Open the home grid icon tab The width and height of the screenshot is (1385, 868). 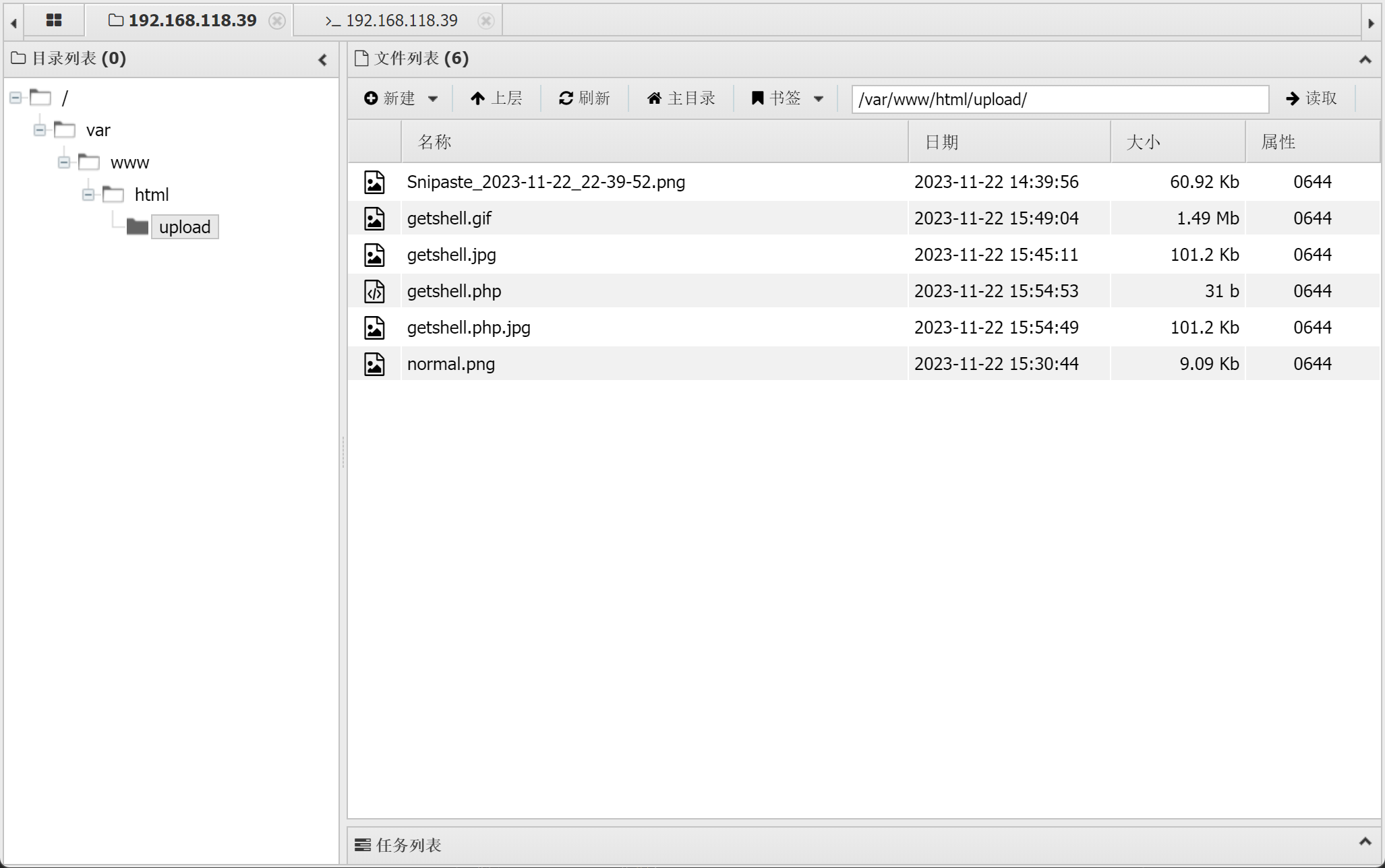54,20
